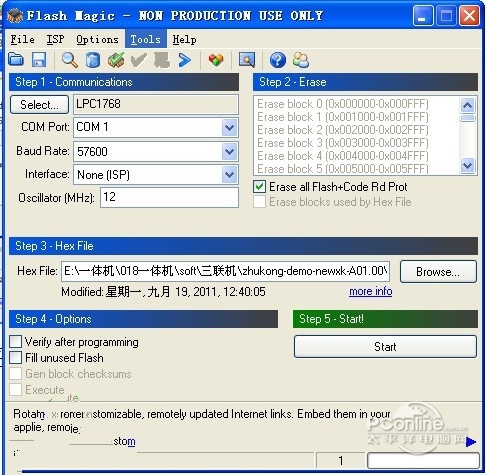
Task: Click the blue arrow Go icon
Action: 185,60
